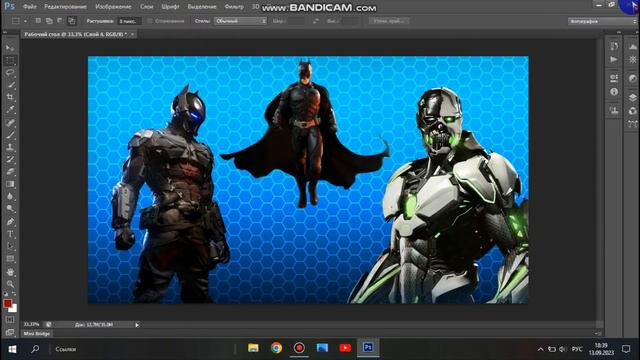Select the Move tool
This screenshot has height=360, width=640.
pyautogui.click(x=10, y=48)
